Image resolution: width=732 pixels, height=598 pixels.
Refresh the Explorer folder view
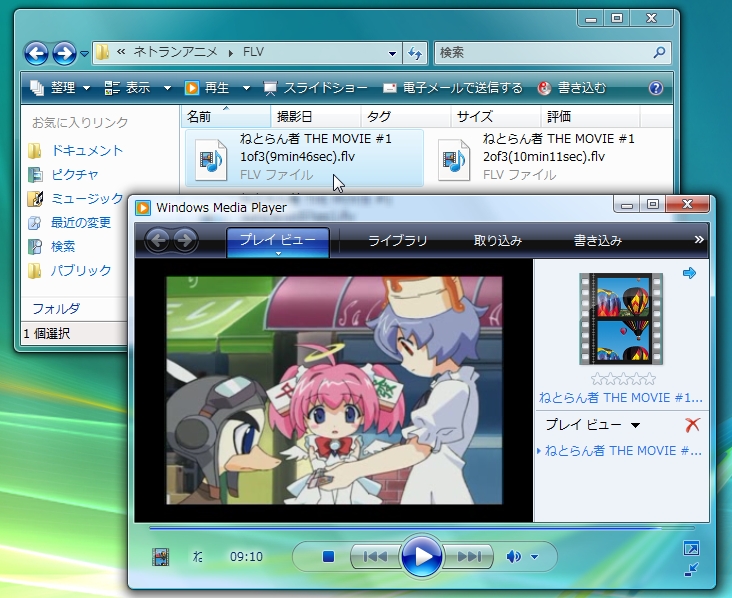click(x=415, y=53)
